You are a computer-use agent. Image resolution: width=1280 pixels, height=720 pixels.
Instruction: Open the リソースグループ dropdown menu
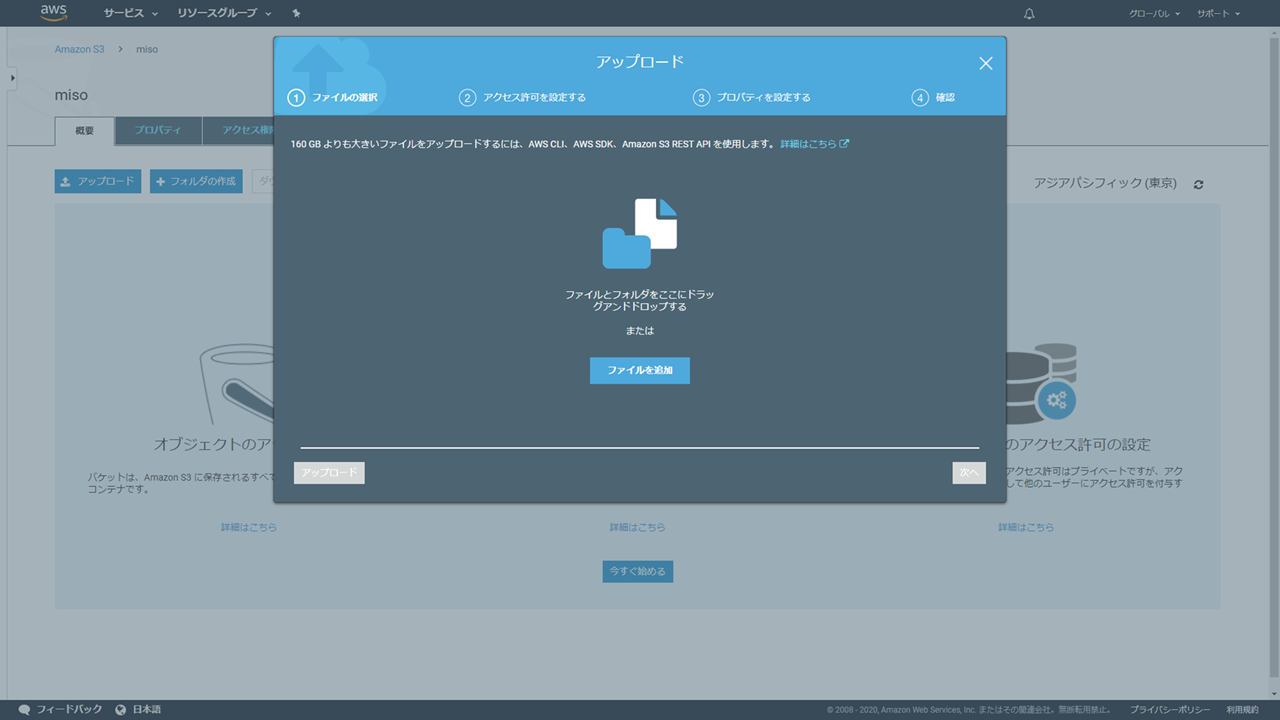coord(224,14)
